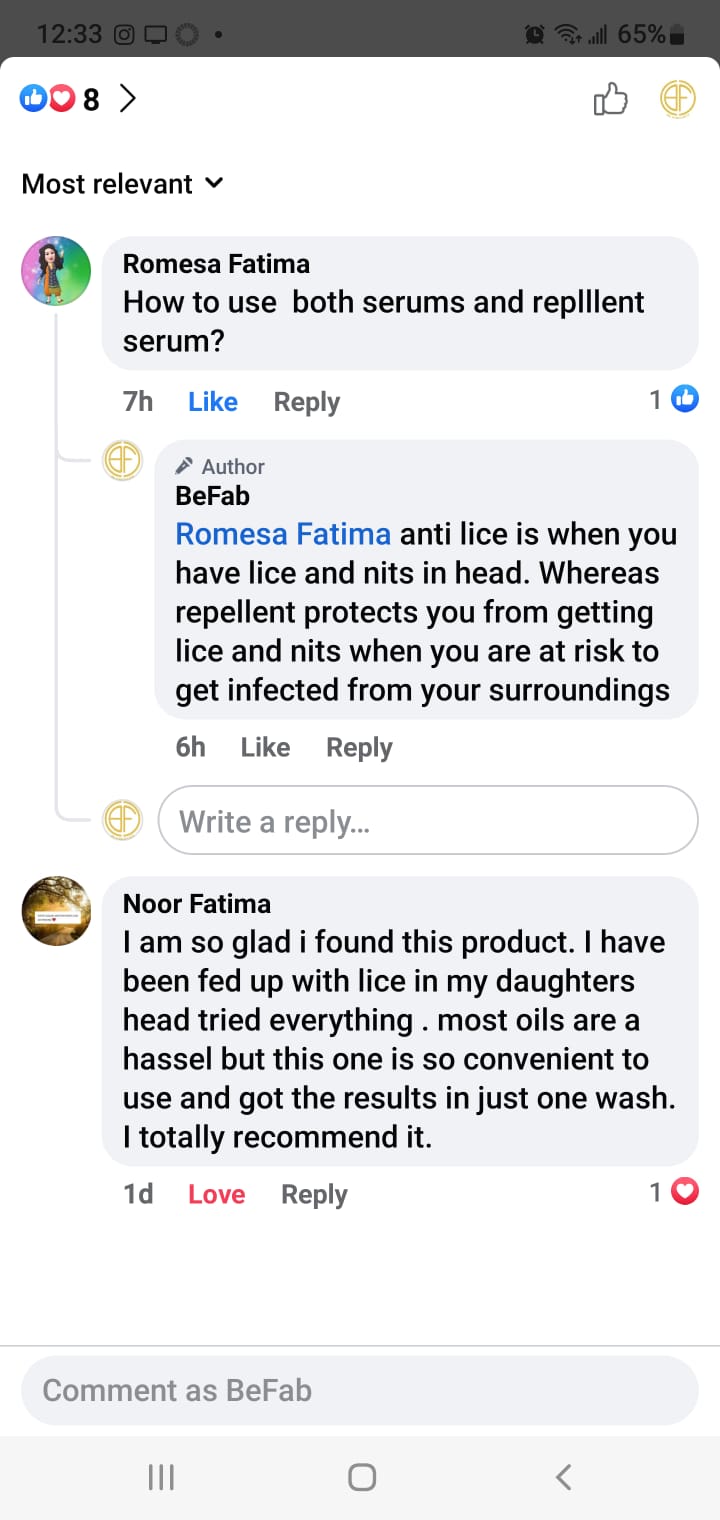720x1520 pixels.
Task: Tap the Comment as BeFab input field
Action: pos(360,1389)
